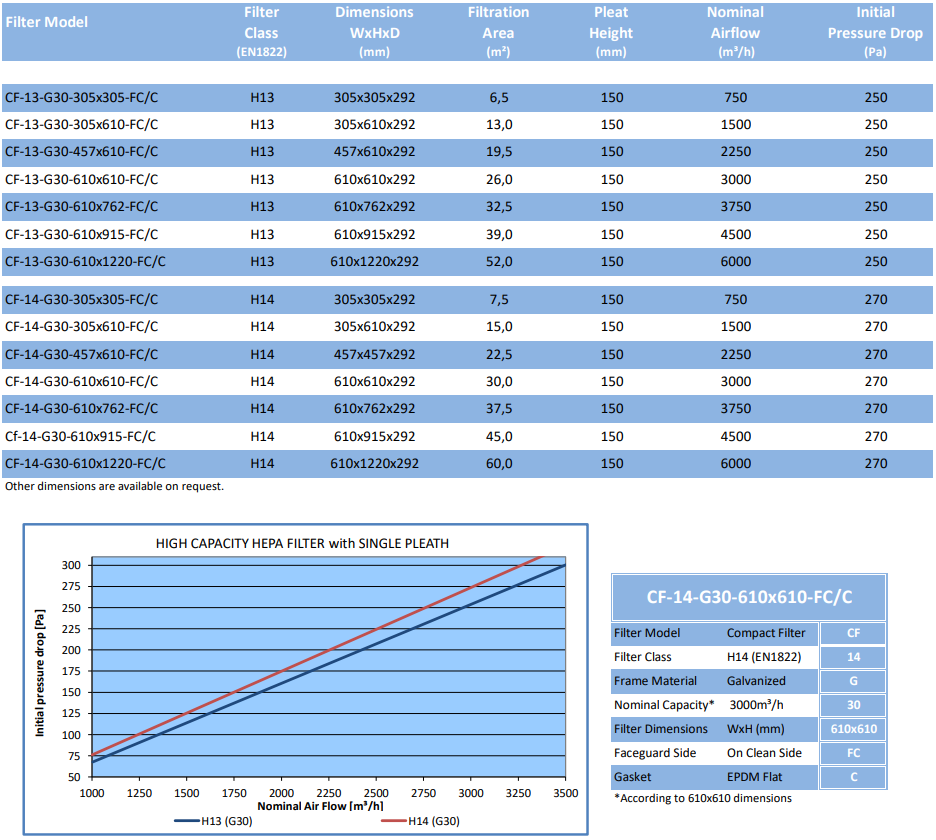Click the 6,5 filtration area value
Image resolution: width=936 pixels, height=840 pixels.
499,97
